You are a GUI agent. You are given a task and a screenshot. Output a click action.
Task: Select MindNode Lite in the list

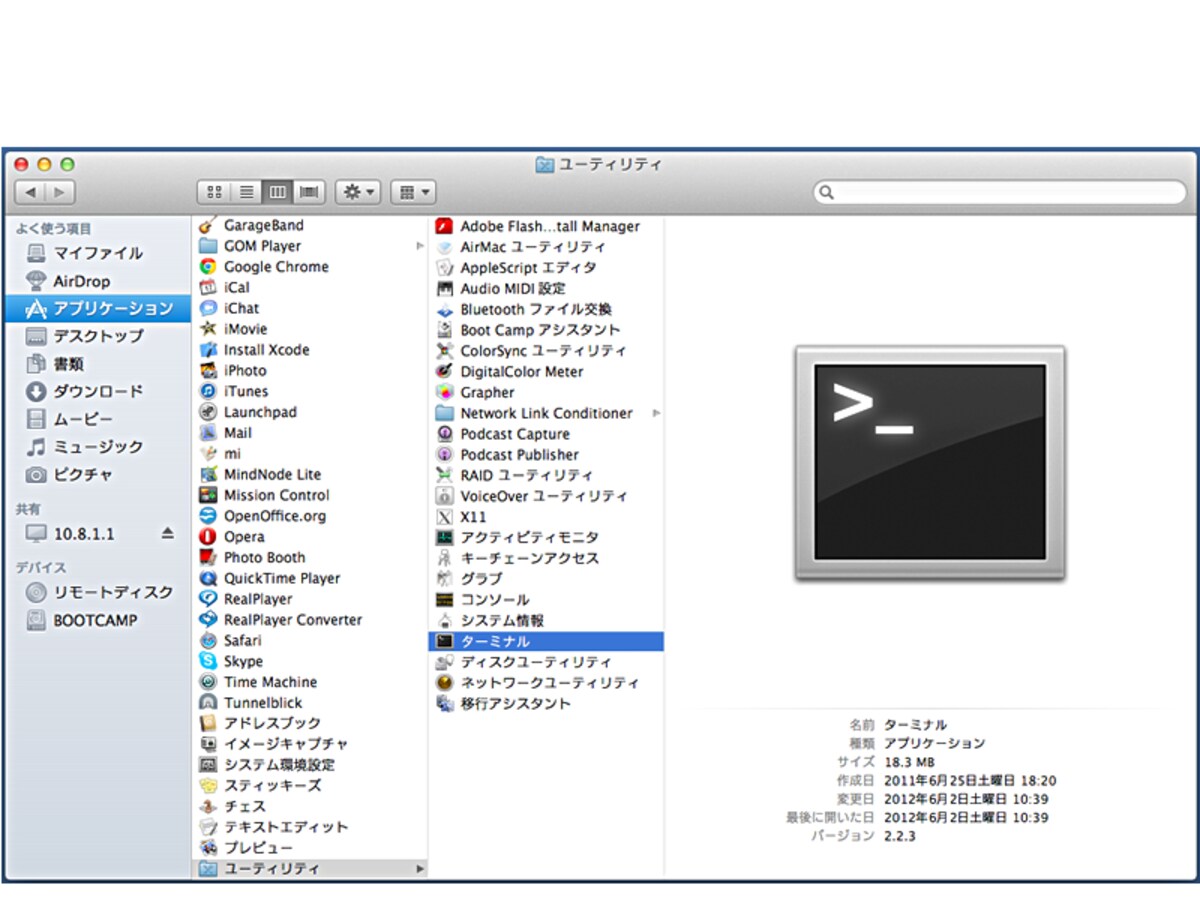[x=310, y=474]
